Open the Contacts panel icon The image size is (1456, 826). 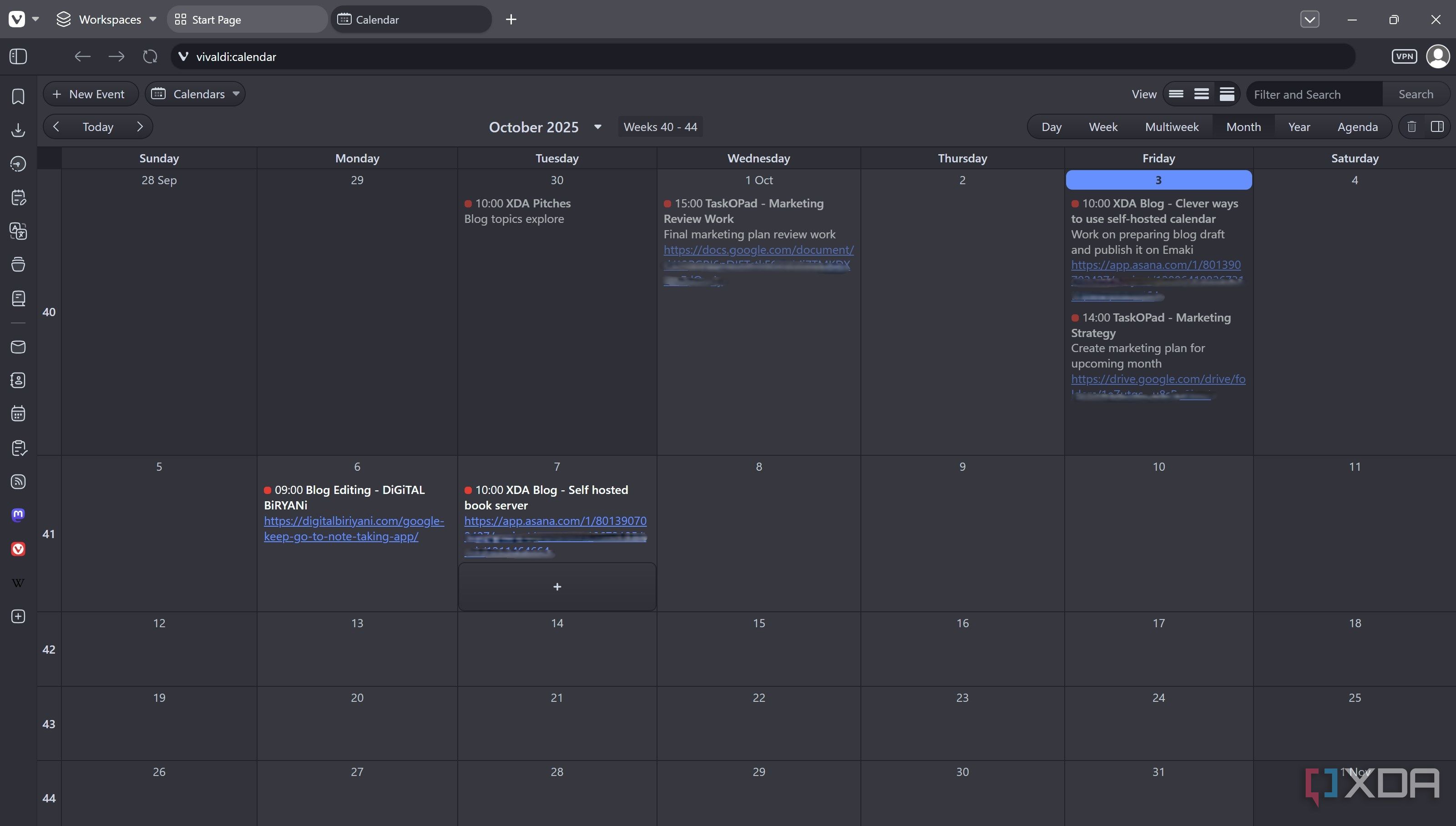(x=18, y=380)
